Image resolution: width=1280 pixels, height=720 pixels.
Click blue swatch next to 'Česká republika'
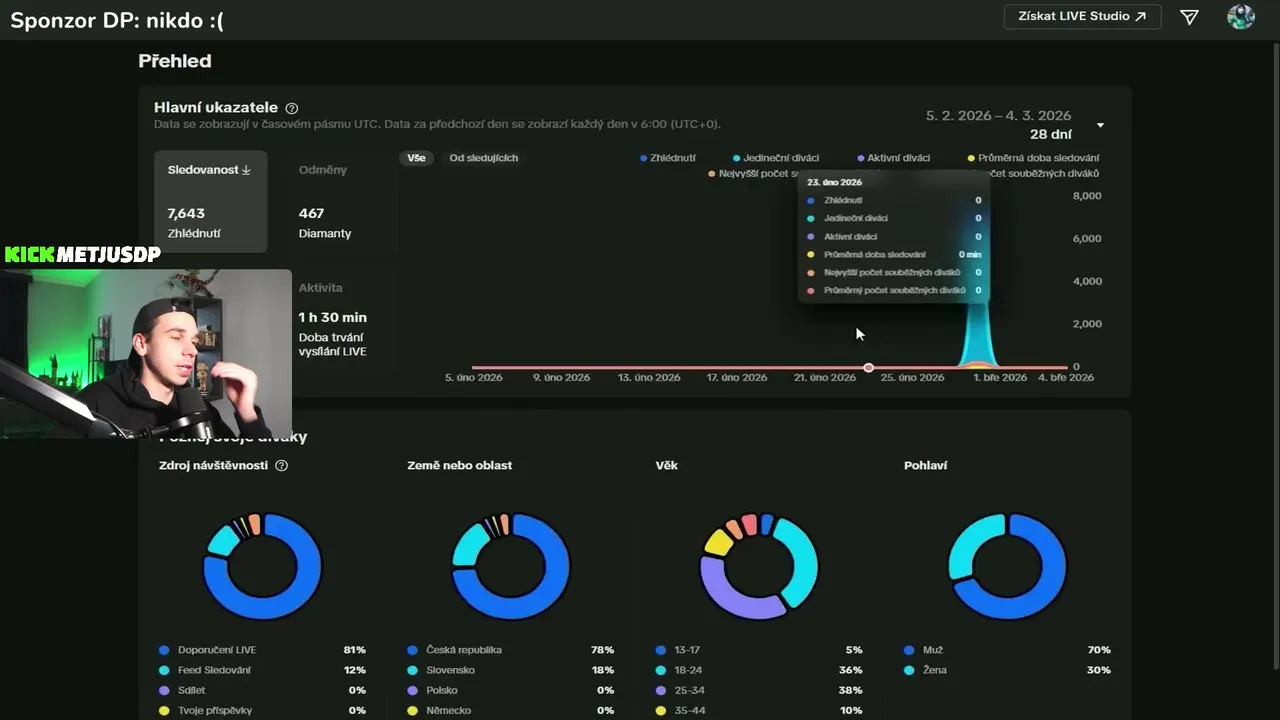point(412,650)
